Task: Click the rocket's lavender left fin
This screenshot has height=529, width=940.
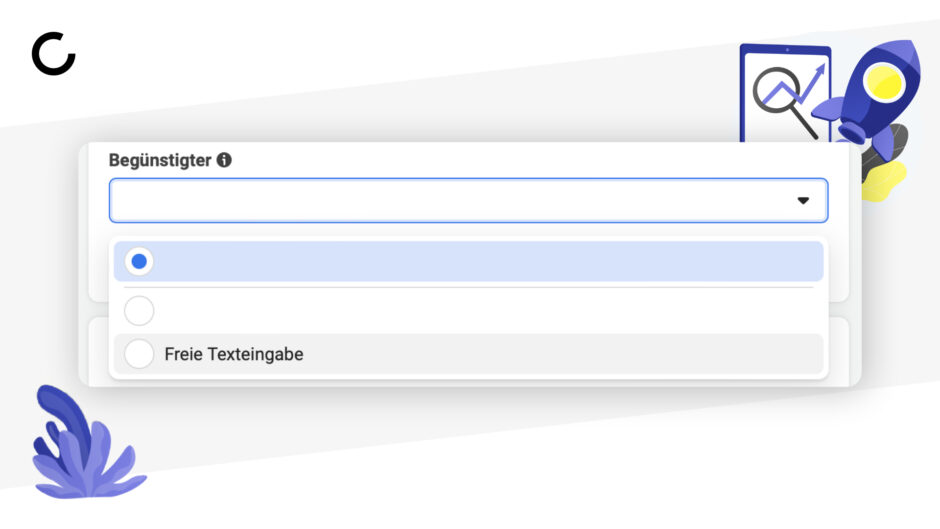Action: (828, 109)
